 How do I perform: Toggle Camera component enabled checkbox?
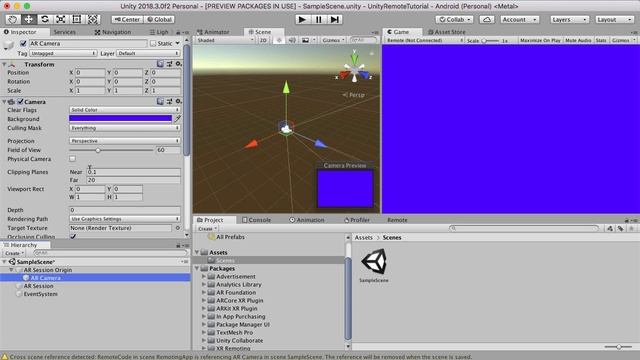click(20, 101)
